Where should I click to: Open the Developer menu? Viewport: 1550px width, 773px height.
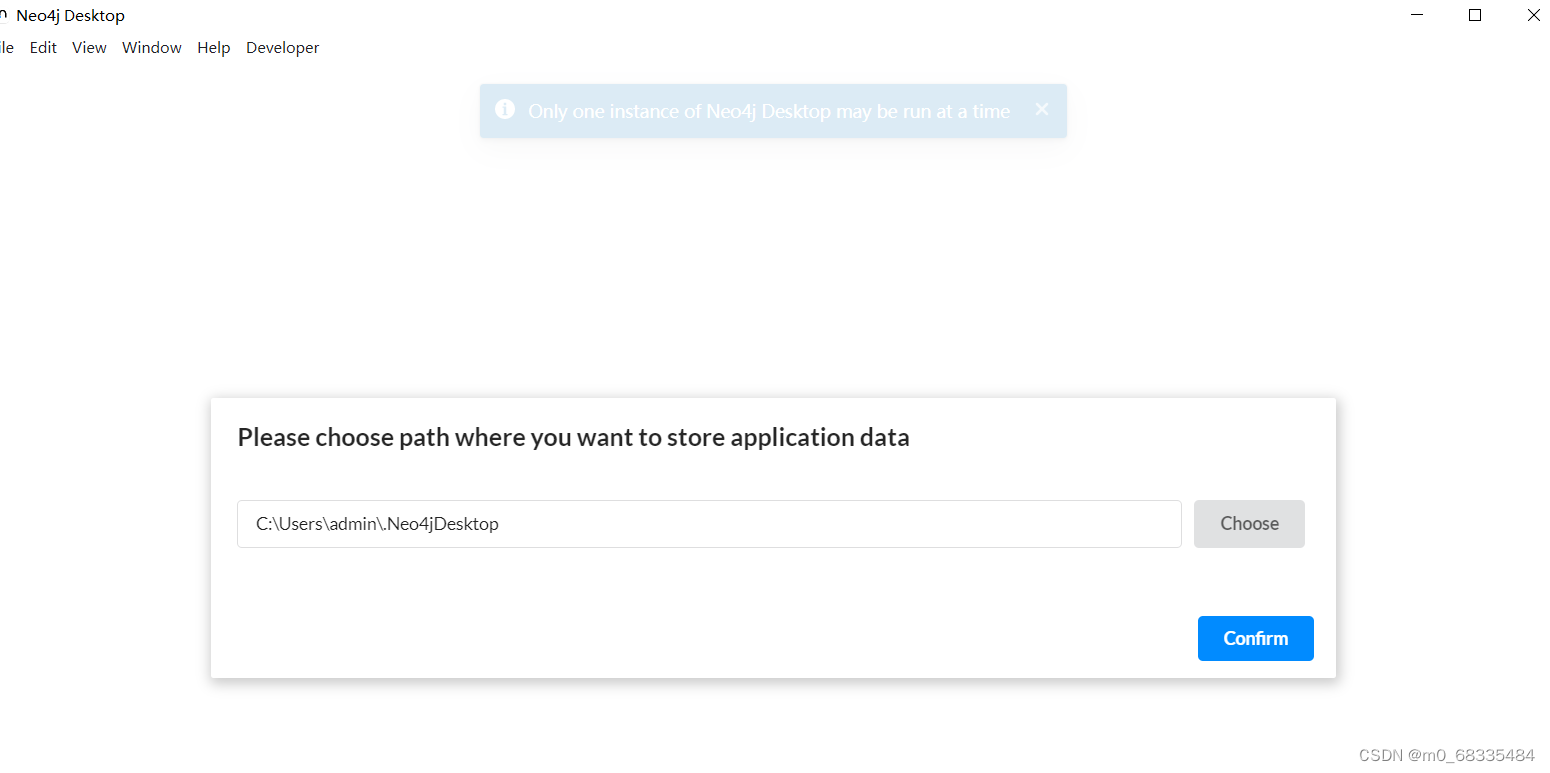282,47
